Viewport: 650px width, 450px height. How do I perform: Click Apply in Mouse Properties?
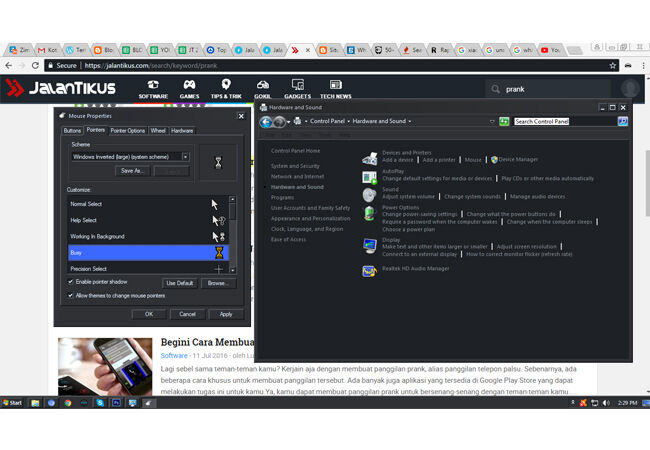coord(226,314)
